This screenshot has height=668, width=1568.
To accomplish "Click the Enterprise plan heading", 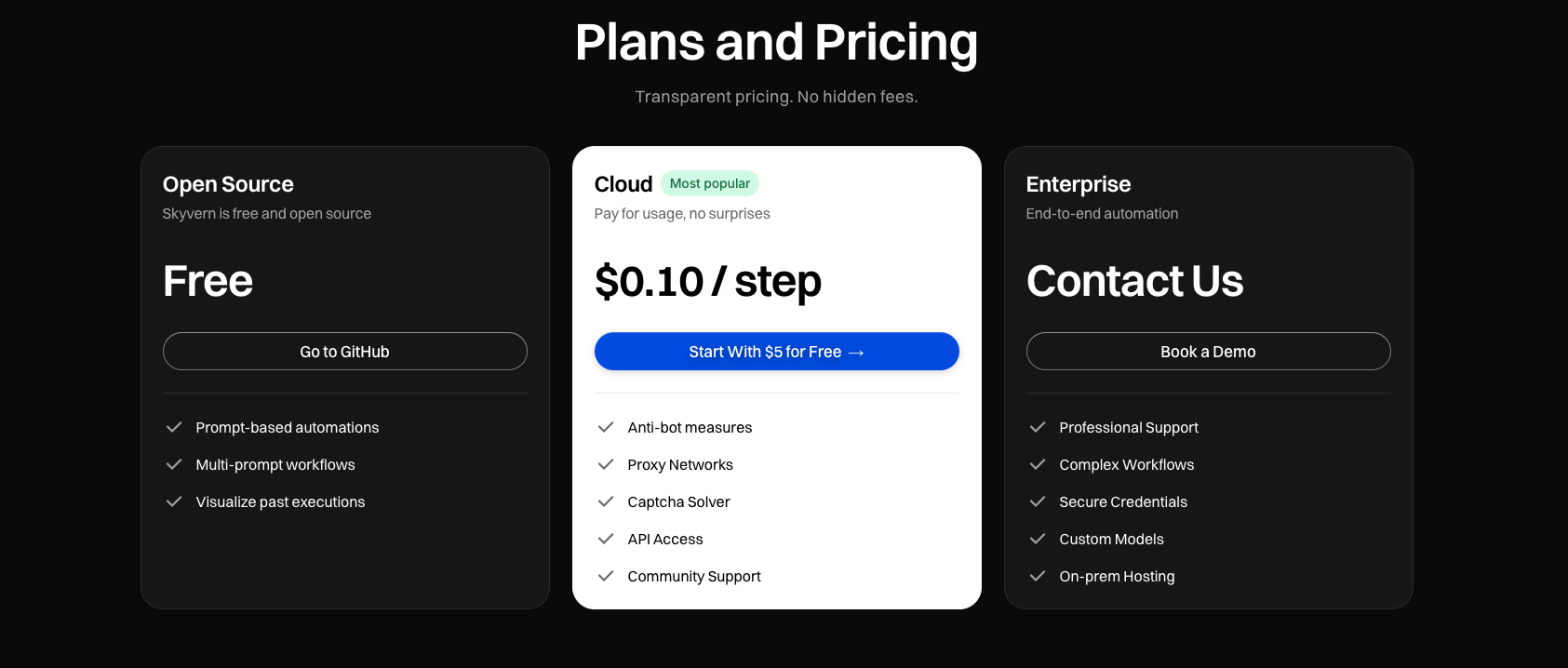I will 1079,184.
